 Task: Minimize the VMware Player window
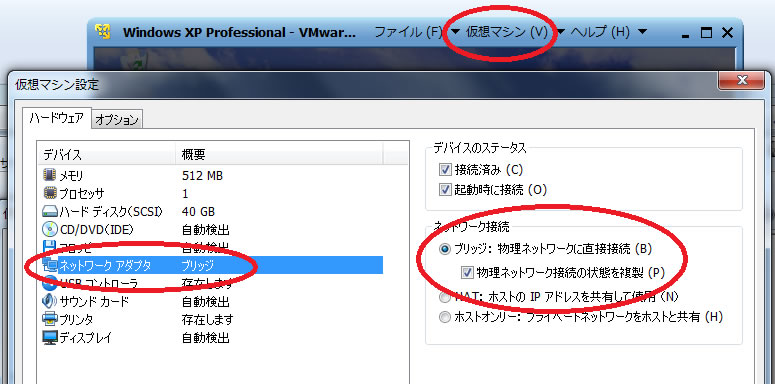pyautogui.click(x=686, y=37)
